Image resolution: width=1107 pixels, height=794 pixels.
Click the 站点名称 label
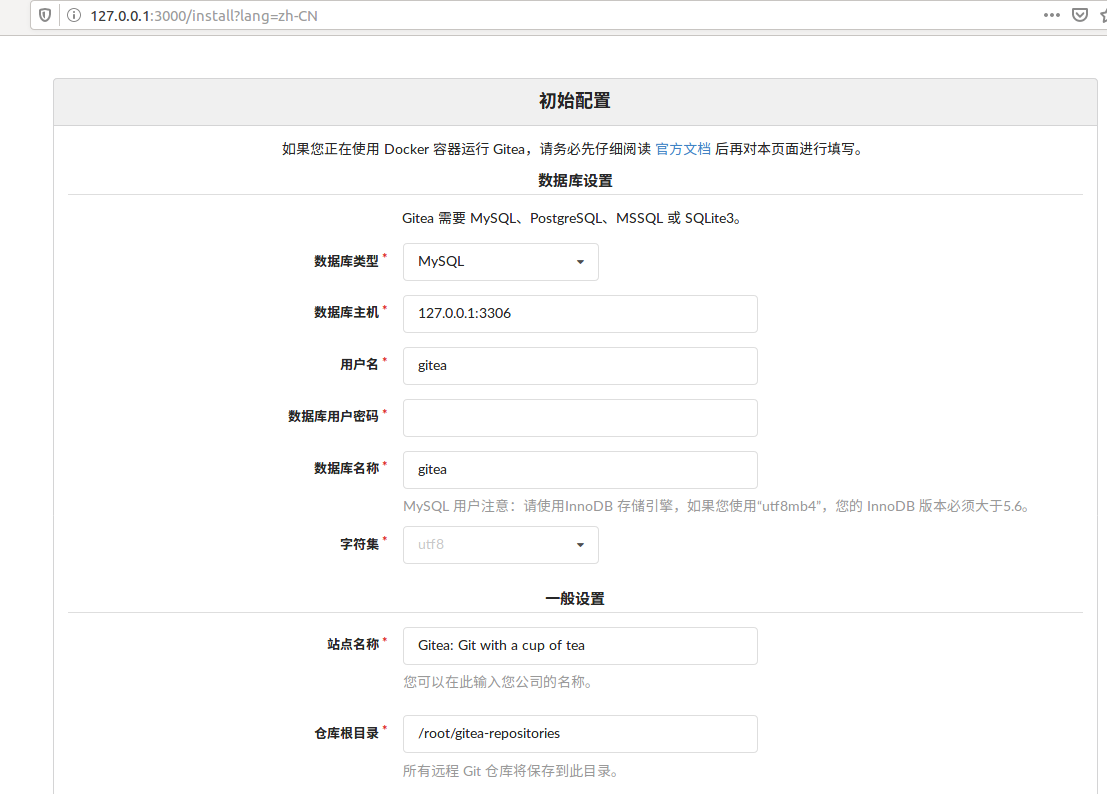pos(353,644)
